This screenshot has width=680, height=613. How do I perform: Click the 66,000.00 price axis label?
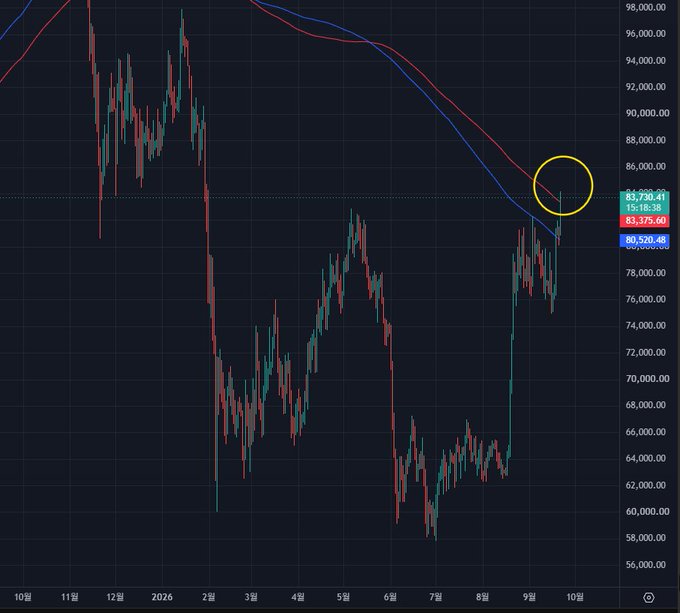pyautogui.click(x=645, y=432)
